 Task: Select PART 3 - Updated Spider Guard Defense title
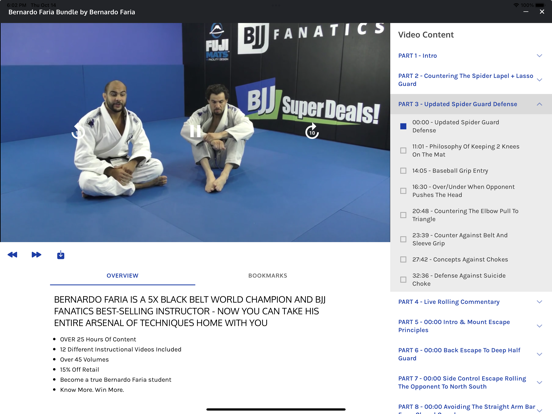click(x=458, y=104)
